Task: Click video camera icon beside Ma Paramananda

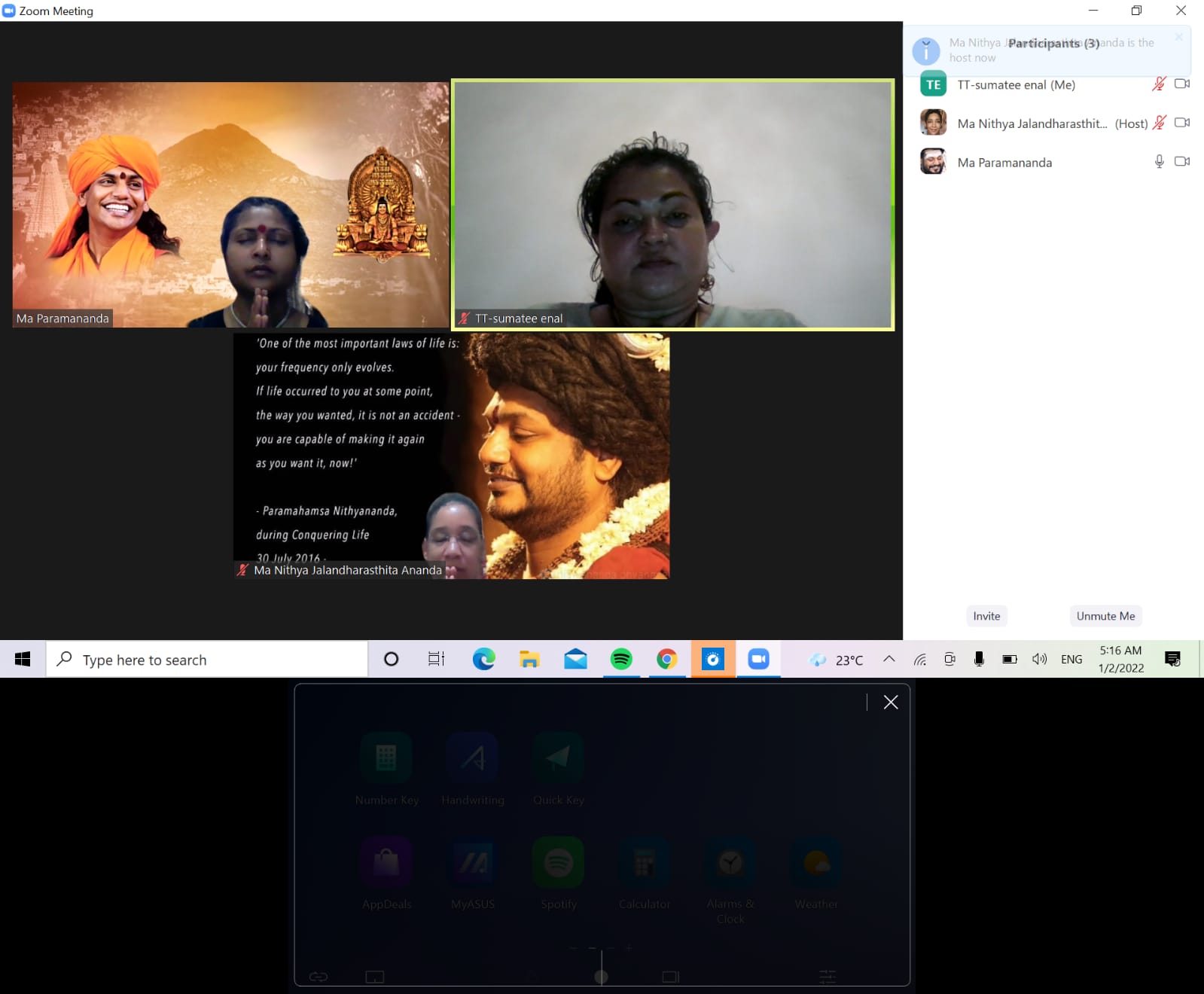Action: click(1181, 162)
